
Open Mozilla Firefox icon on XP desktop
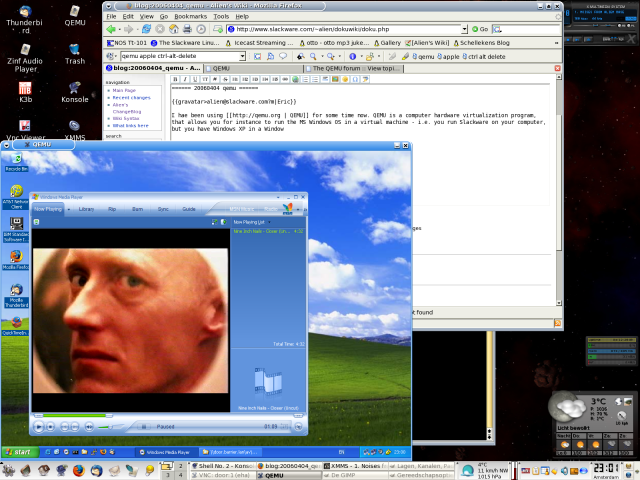(16, 260)
